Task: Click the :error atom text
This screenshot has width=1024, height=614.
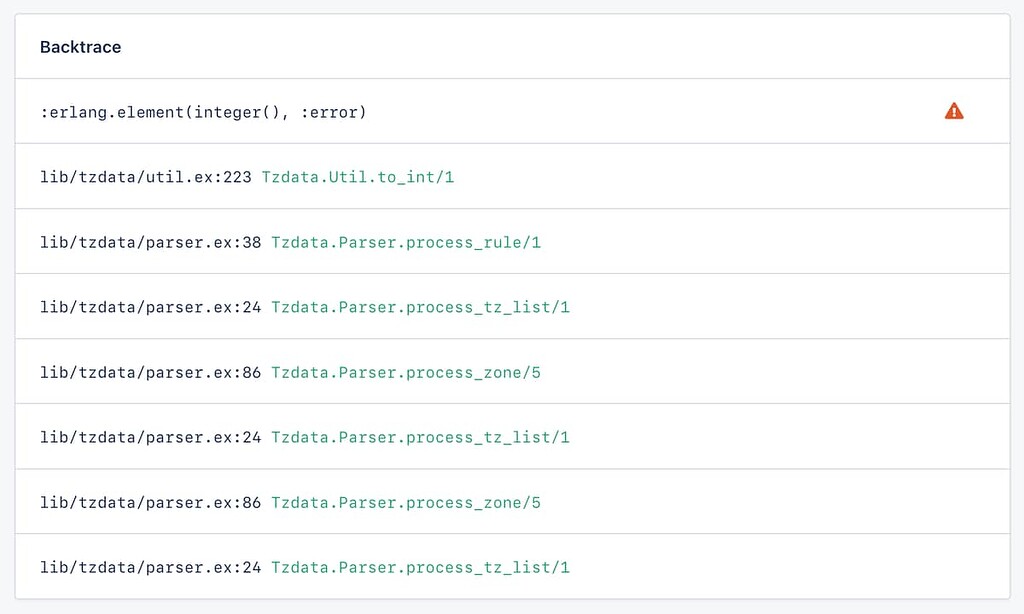Action: [x=328, y=112]
